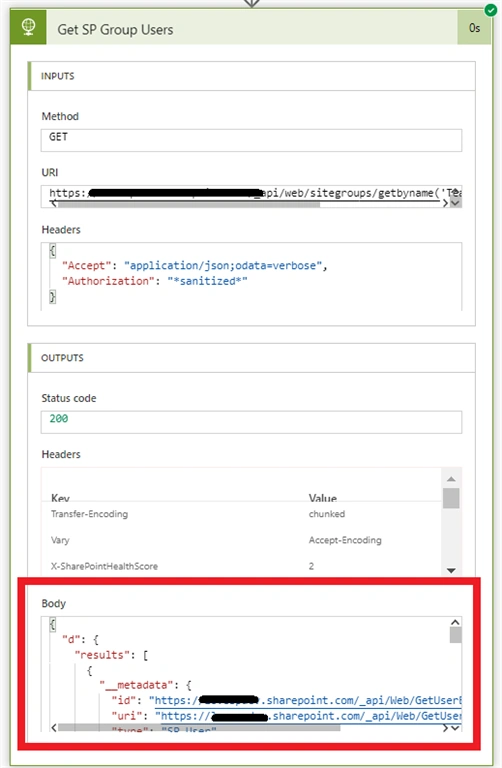Click the URI horizontal scrollbar thumb
Image resolution: width=502 pixels, height=768 pixels.
[x=189, y=204]
